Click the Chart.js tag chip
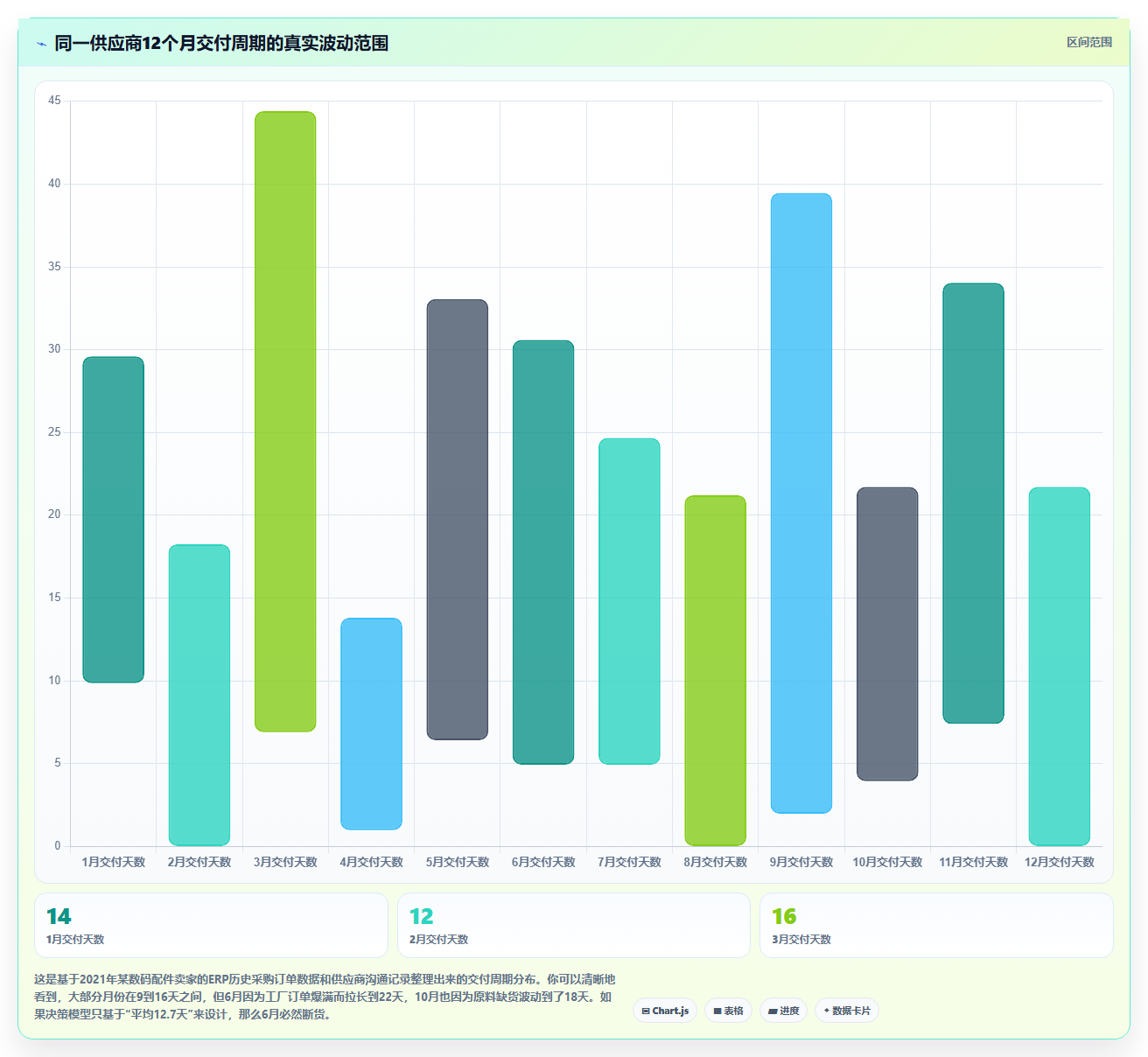 click(x=665, y=1011)
